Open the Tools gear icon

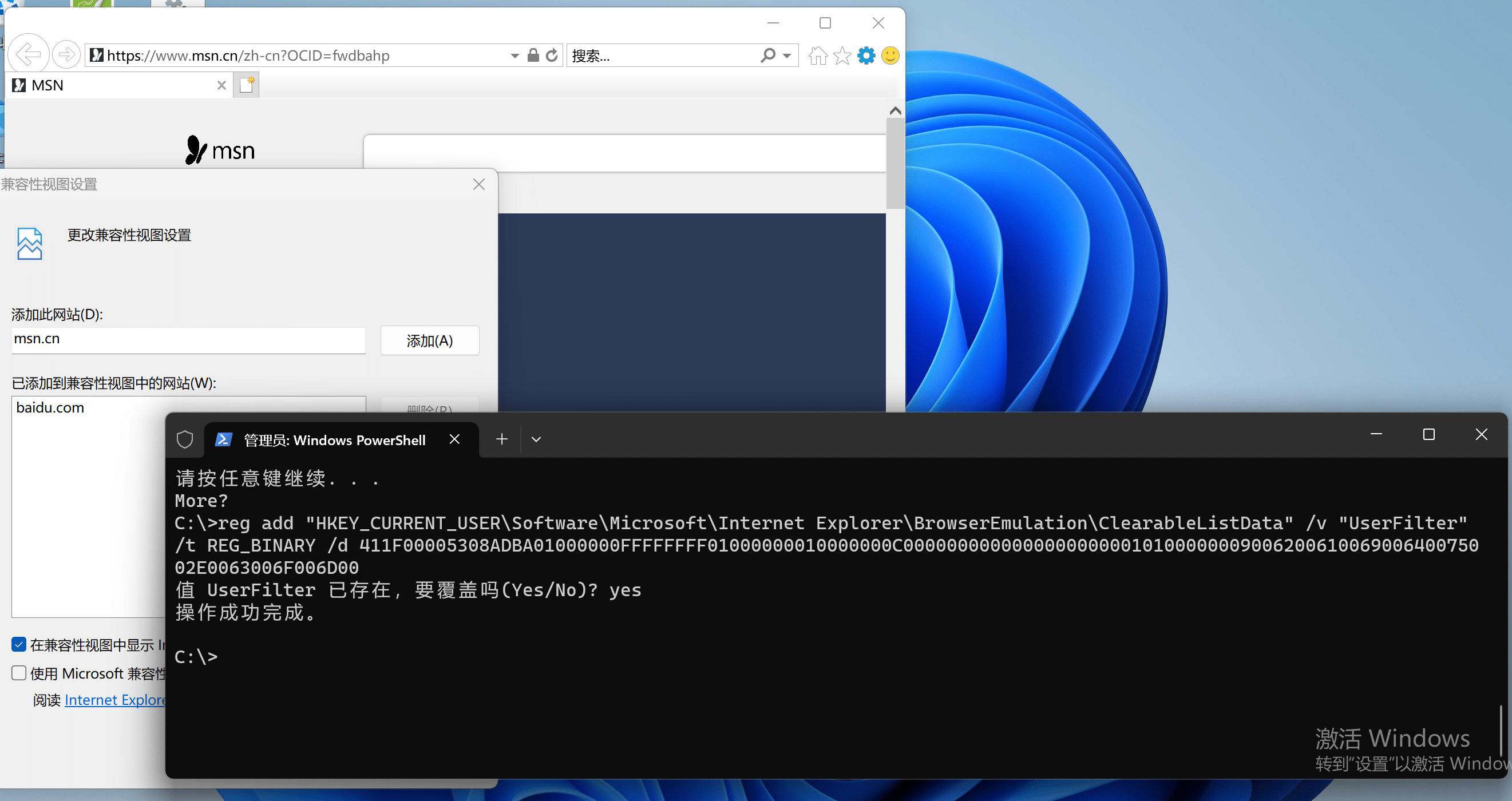pos(866,55)
